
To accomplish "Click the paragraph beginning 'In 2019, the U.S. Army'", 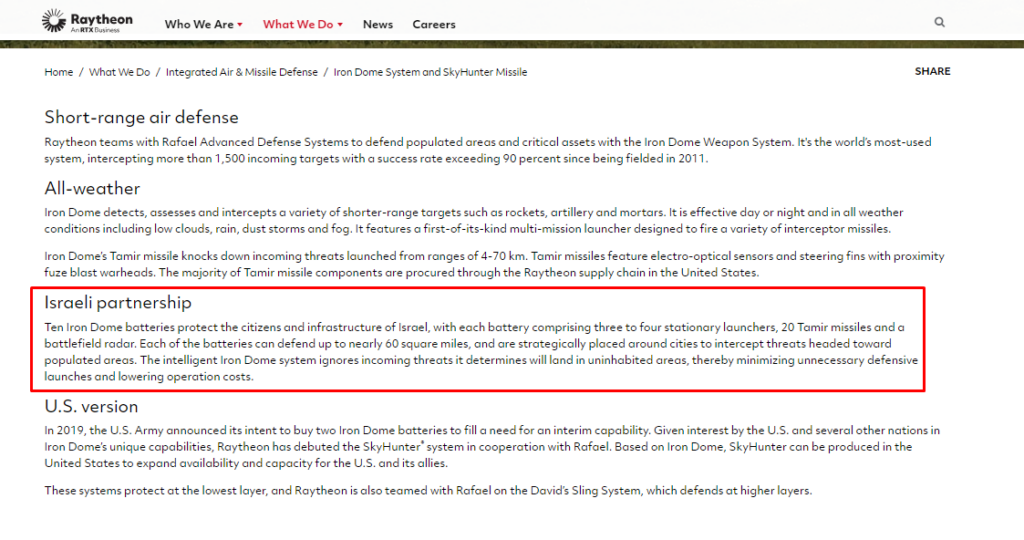I will click(492, 447).
